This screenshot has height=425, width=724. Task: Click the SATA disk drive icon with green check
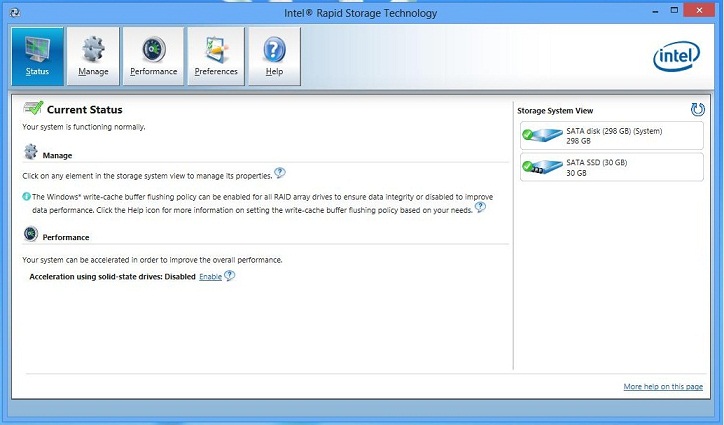[x=542, y=135]
